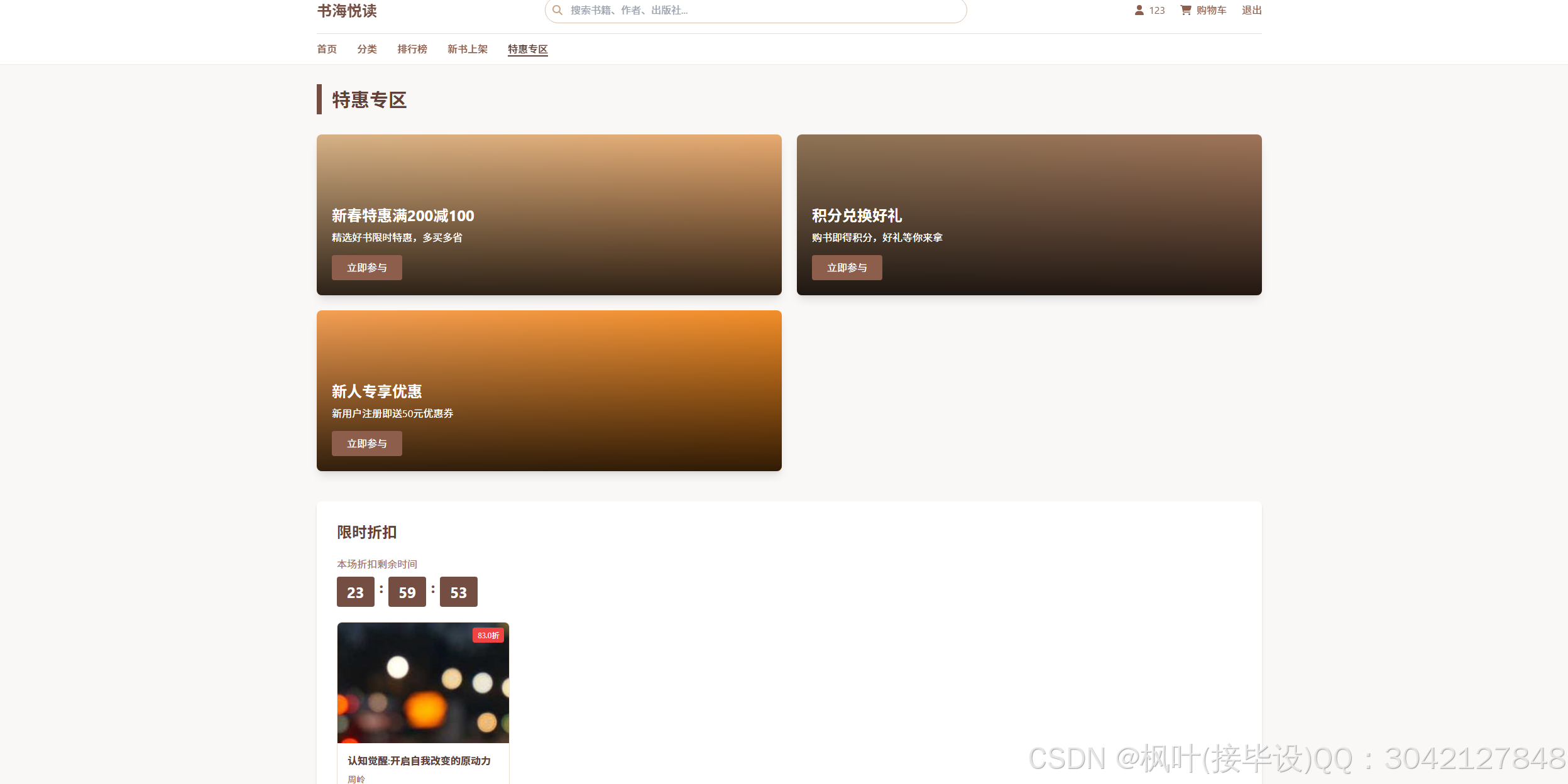
Task: Click 立即参与 on 积分兑换好礼 card
Action: coord(847,267)
